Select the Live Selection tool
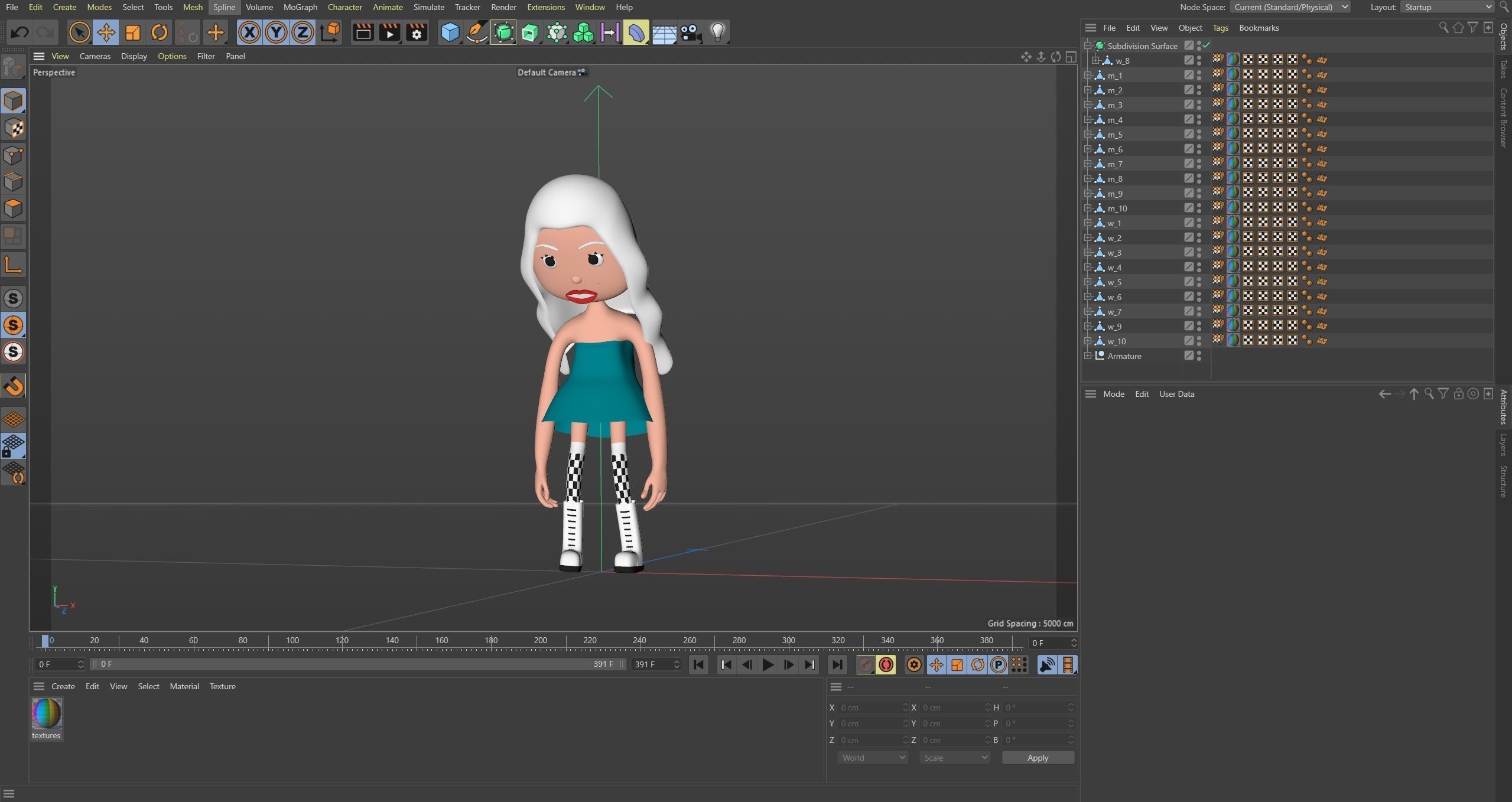The width and height of the screenshot is (1512, 802). pyautogui.click(x=79, y=32)
